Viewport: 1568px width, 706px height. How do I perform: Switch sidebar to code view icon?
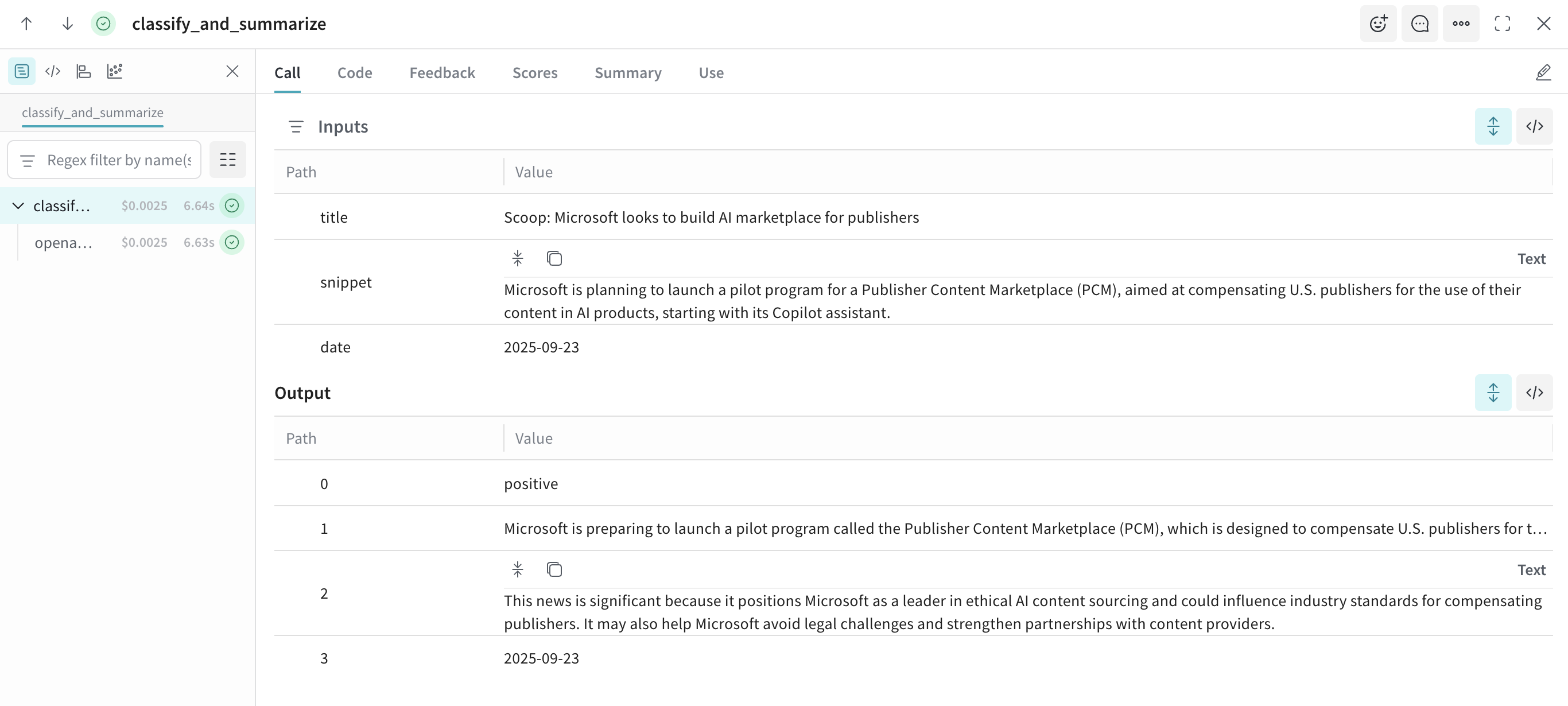(53, 71)
